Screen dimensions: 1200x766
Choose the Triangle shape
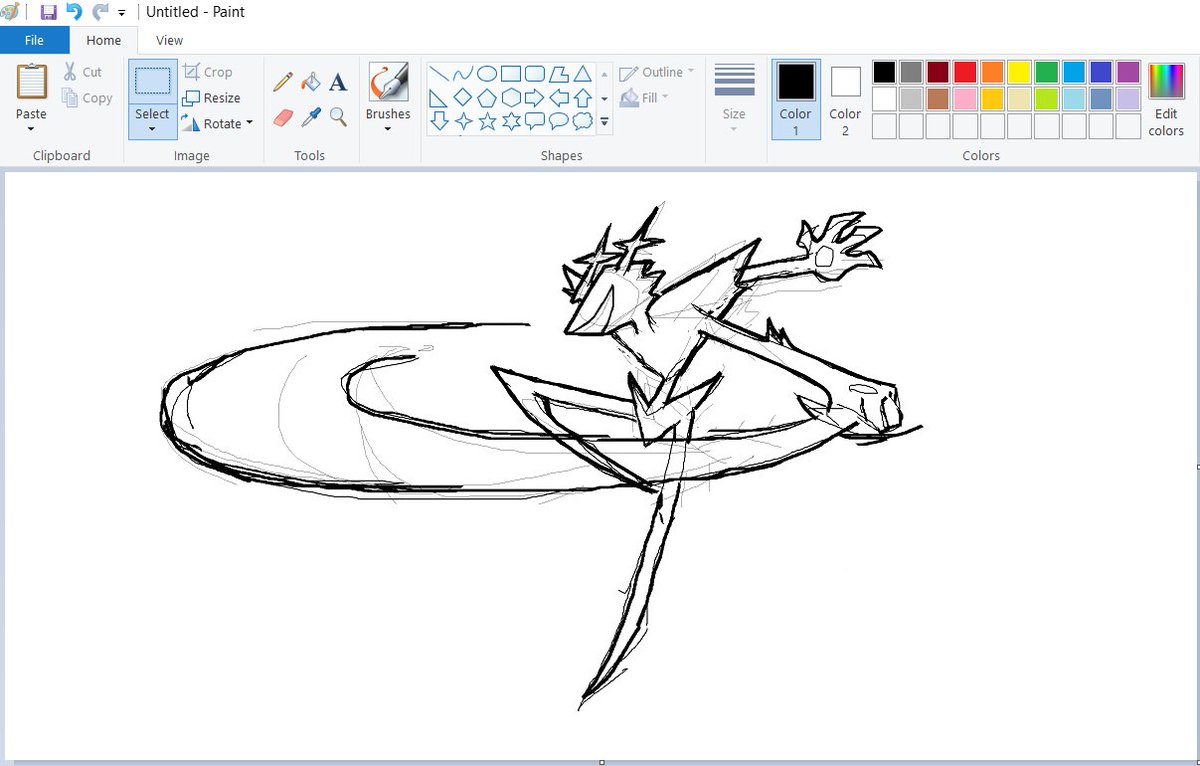click(x=582, y=73)
